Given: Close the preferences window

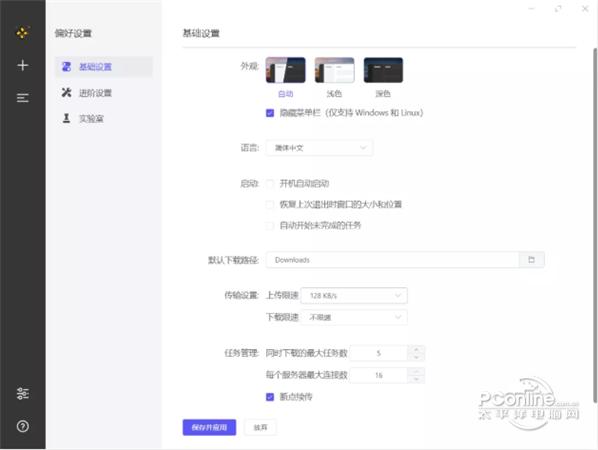Looking at the screenshot, I should pos(585,9).
